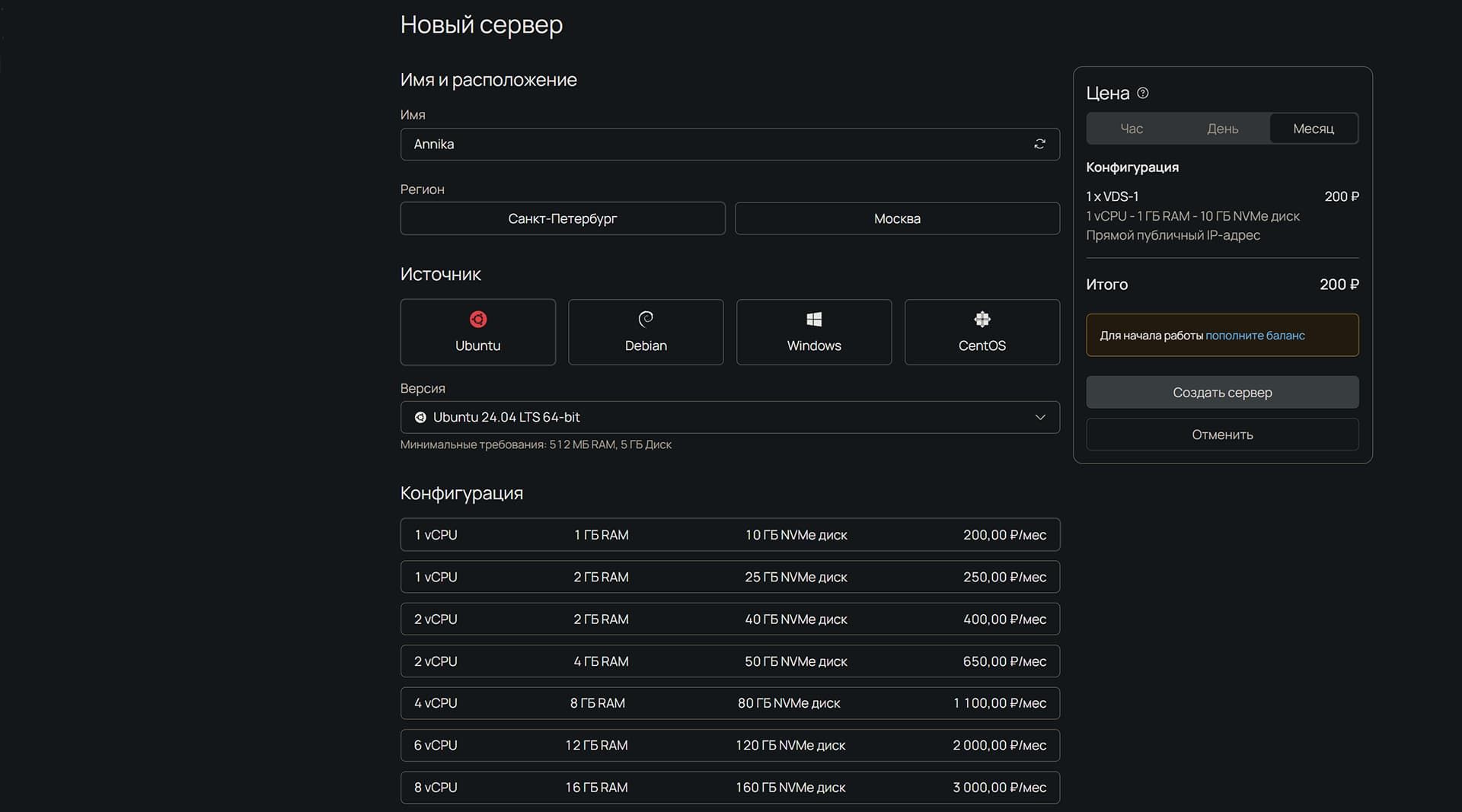Image resolution: width=1462 pixels, height=812 pixels.
Task: Pick Debian as the source OS
Action: 646,332
